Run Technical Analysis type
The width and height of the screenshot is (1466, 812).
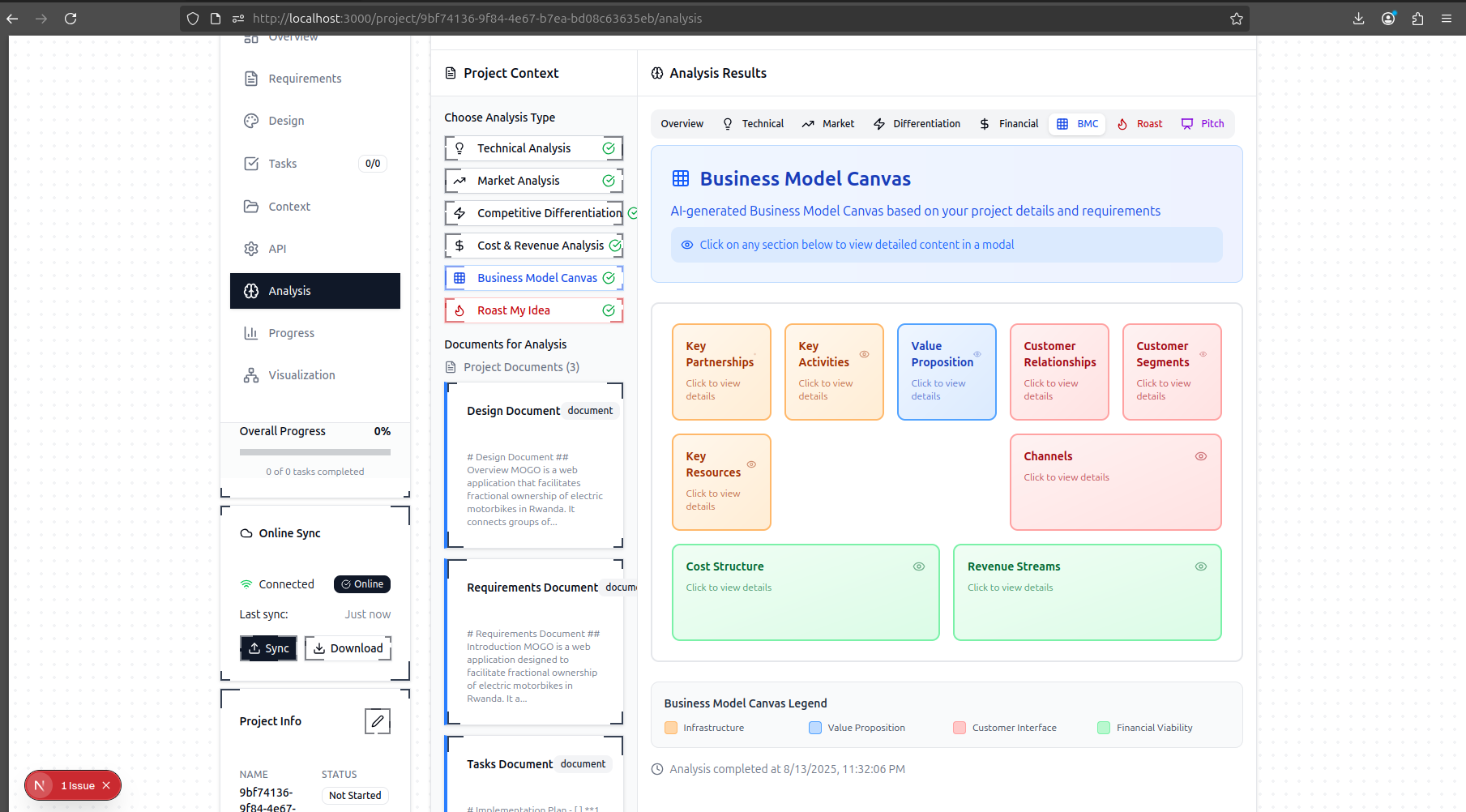533,148
